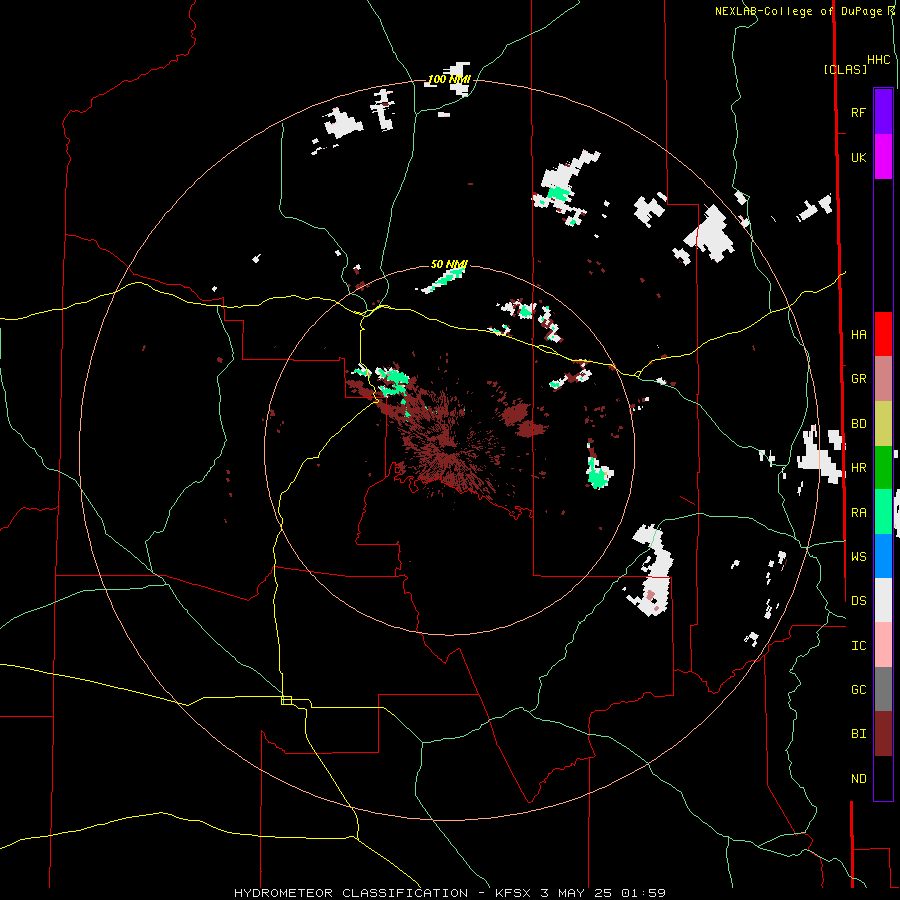Screen dimensions: 900x900
Task: Click the '[CLAS]' units label
Action: click(845, 69)
